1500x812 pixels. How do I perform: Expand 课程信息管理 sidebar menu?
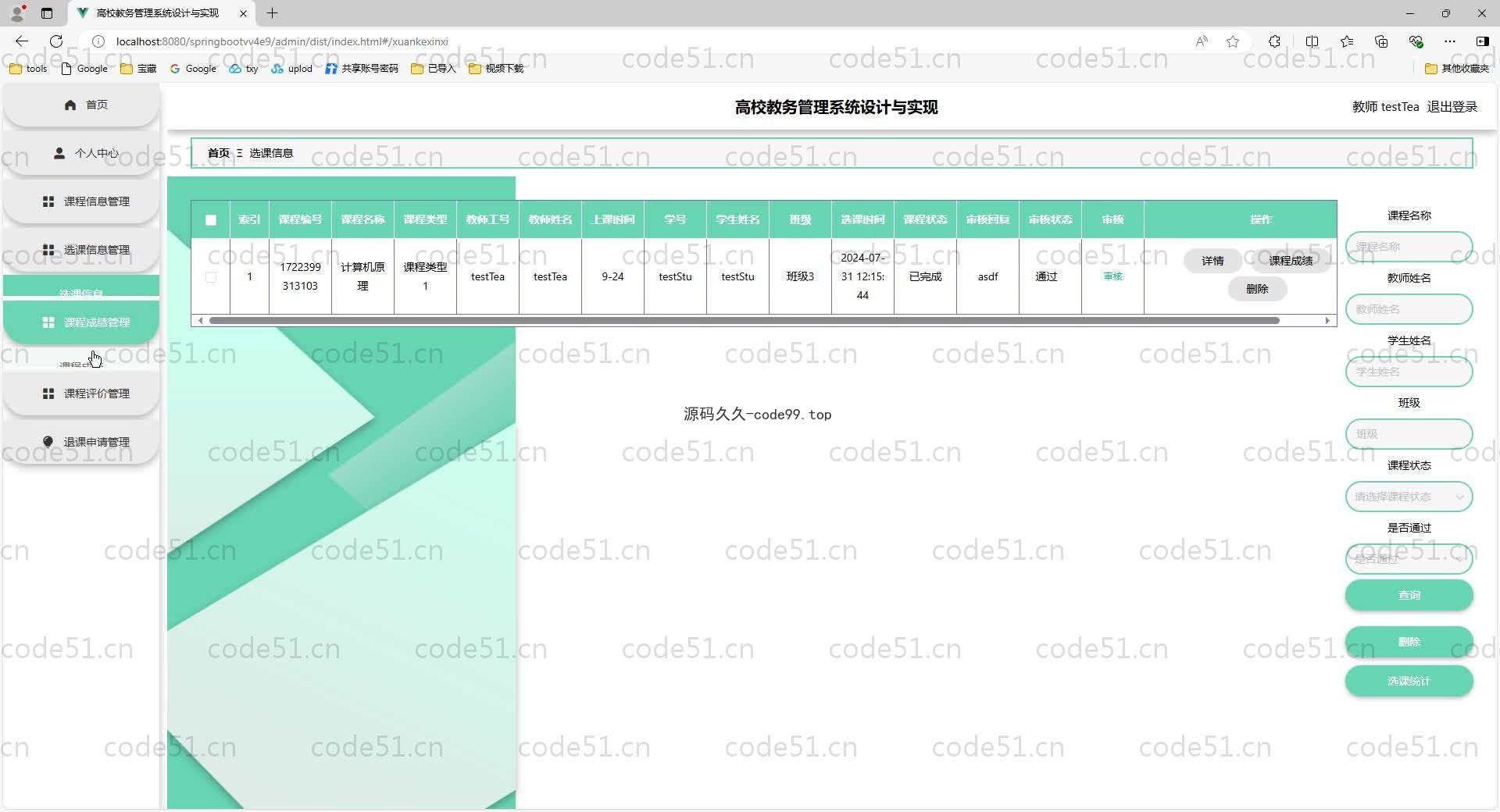pyautogui.click(x=81, y=201)
